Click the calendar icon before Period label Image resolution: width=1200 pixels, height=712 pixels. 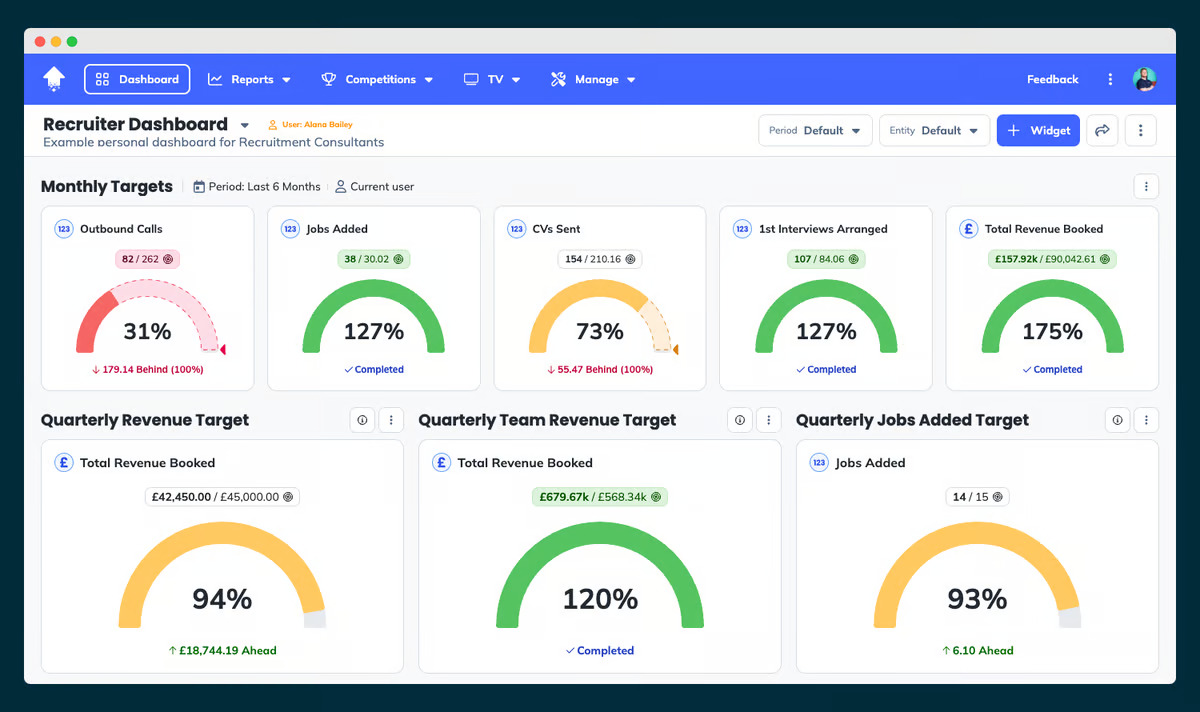[x=199, y=186]
